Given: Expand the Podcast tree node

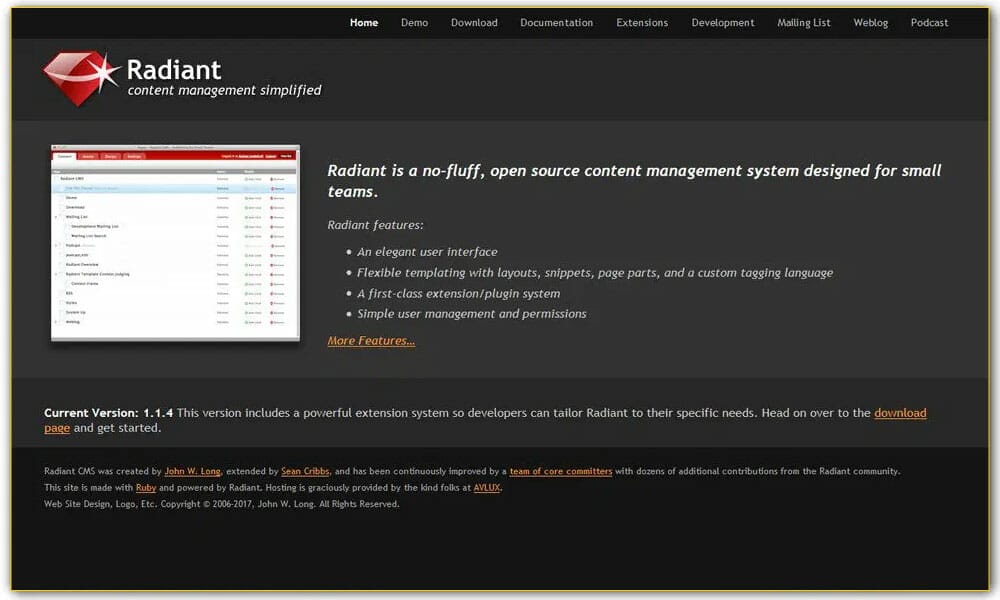Looking at the screenshot, I should 57,246.
